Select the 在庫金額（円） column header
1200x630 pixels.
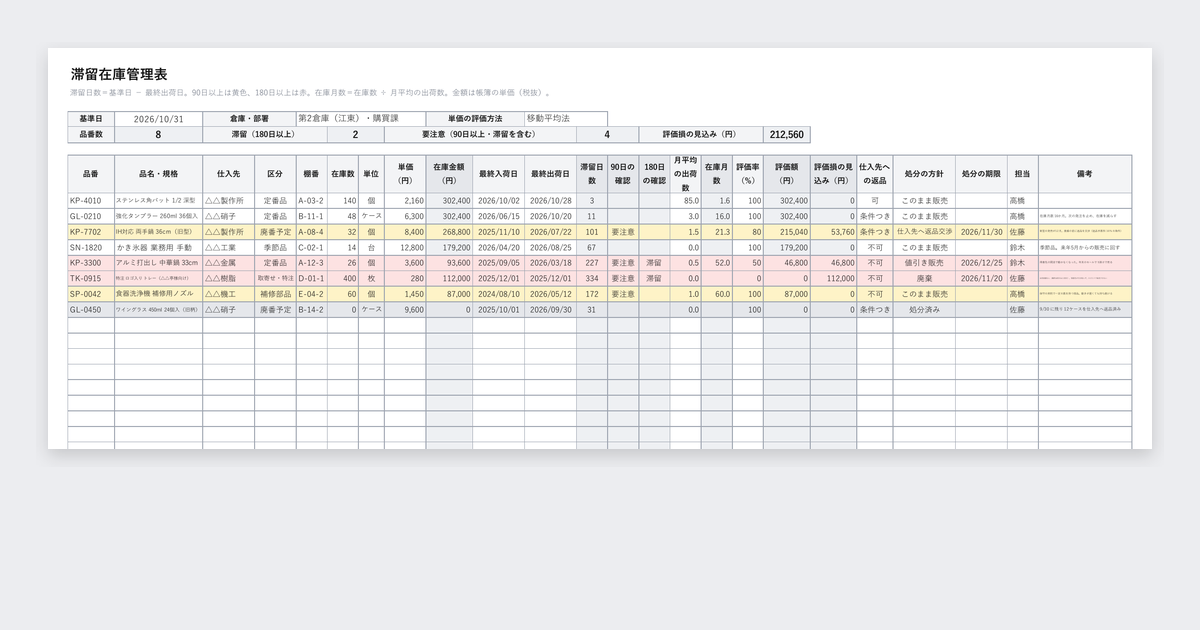449,173
